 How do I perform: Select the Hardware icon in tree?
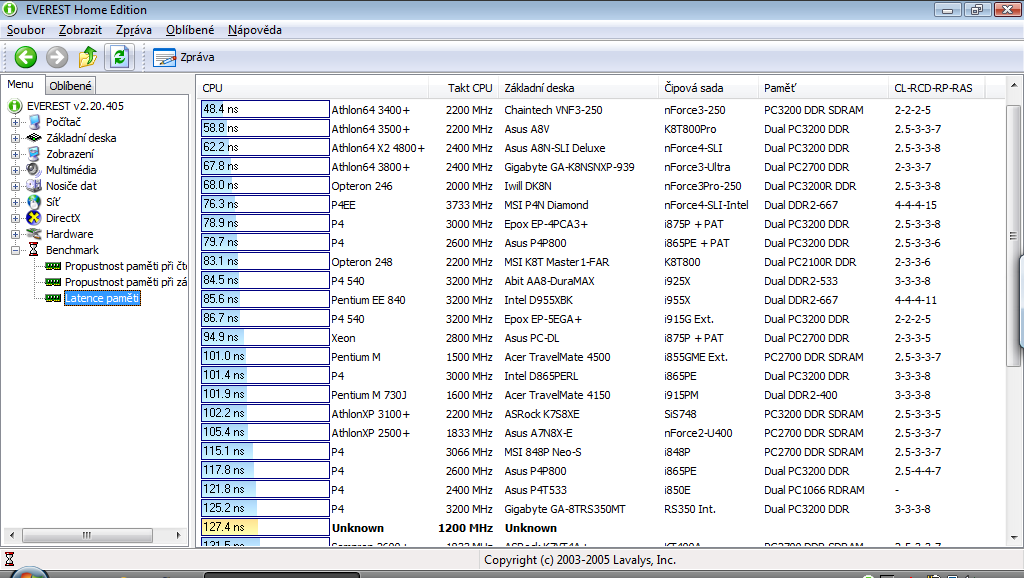point(34,234)
